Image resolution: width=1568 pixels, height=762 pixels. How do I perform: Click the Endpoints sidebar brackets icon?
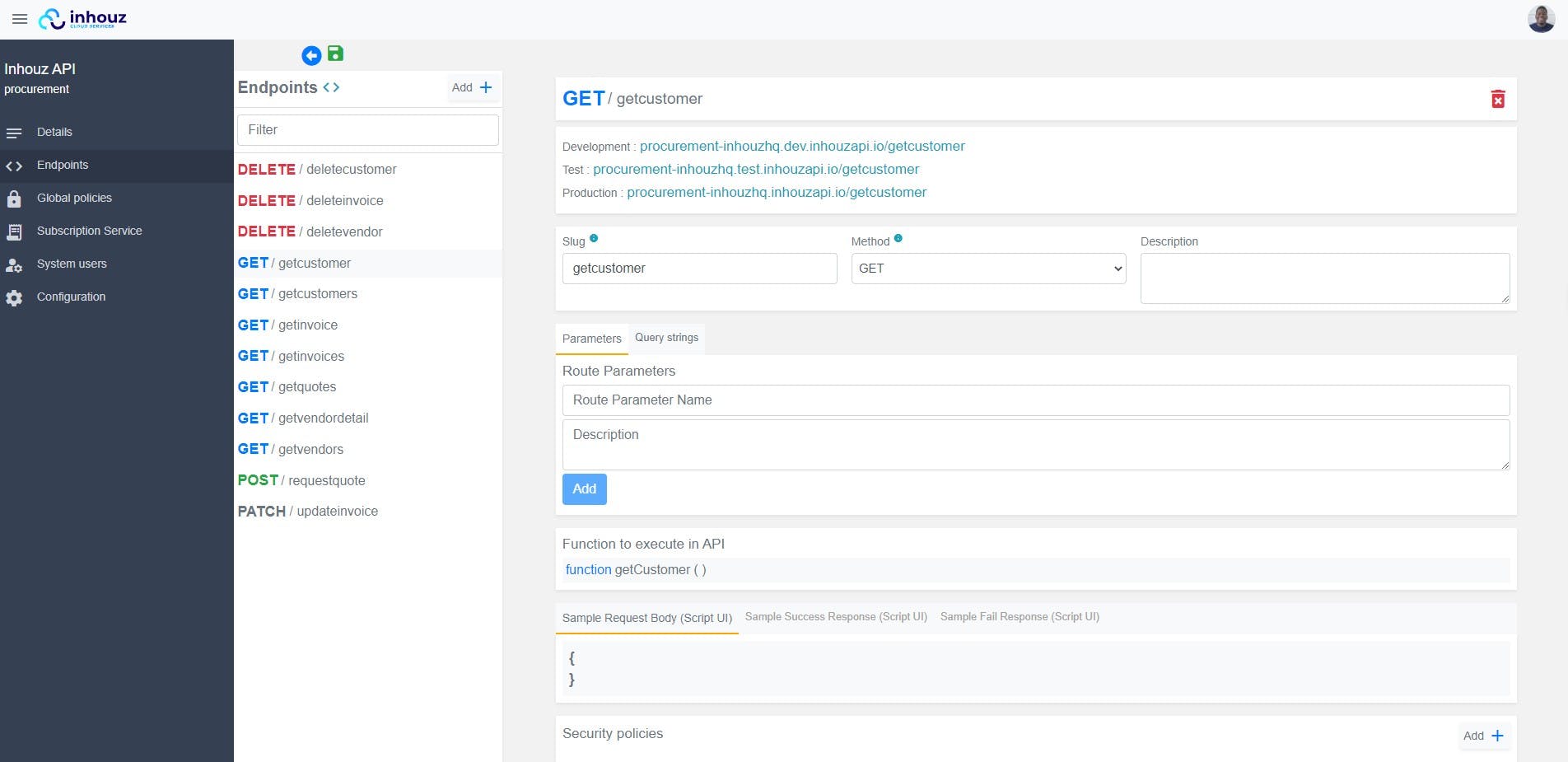[x=14, y=166]
